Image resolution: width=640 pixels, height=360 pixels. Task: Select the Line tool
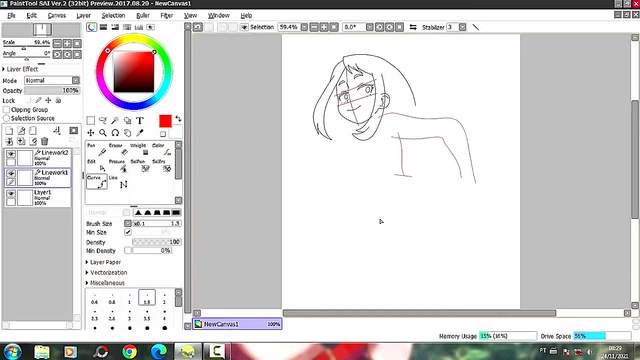coord(118,182)
